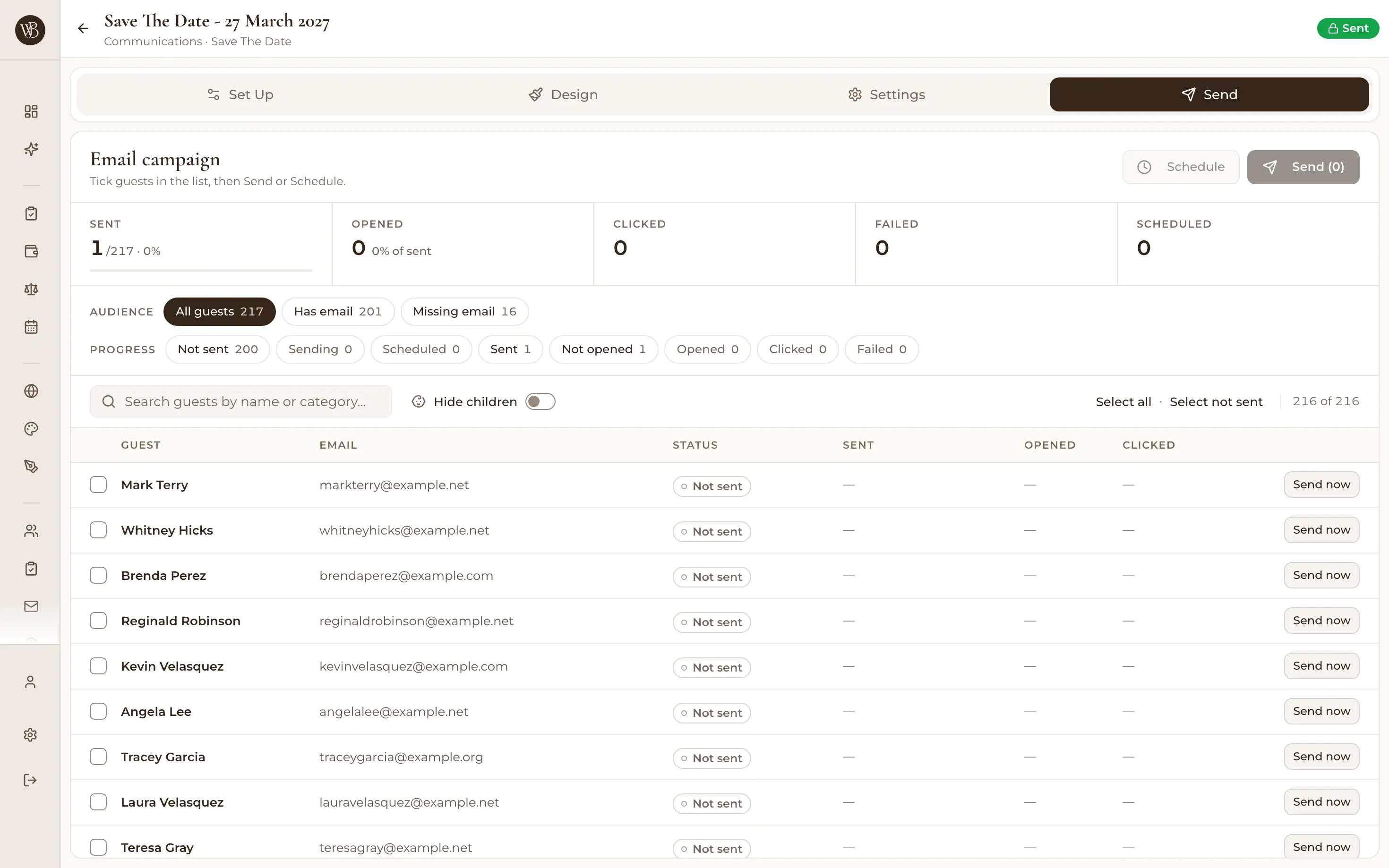This screenshot has height=868, width=1389.
Task: Tick the checkbox for Laura Velasquez
Action: click(98, 802)
